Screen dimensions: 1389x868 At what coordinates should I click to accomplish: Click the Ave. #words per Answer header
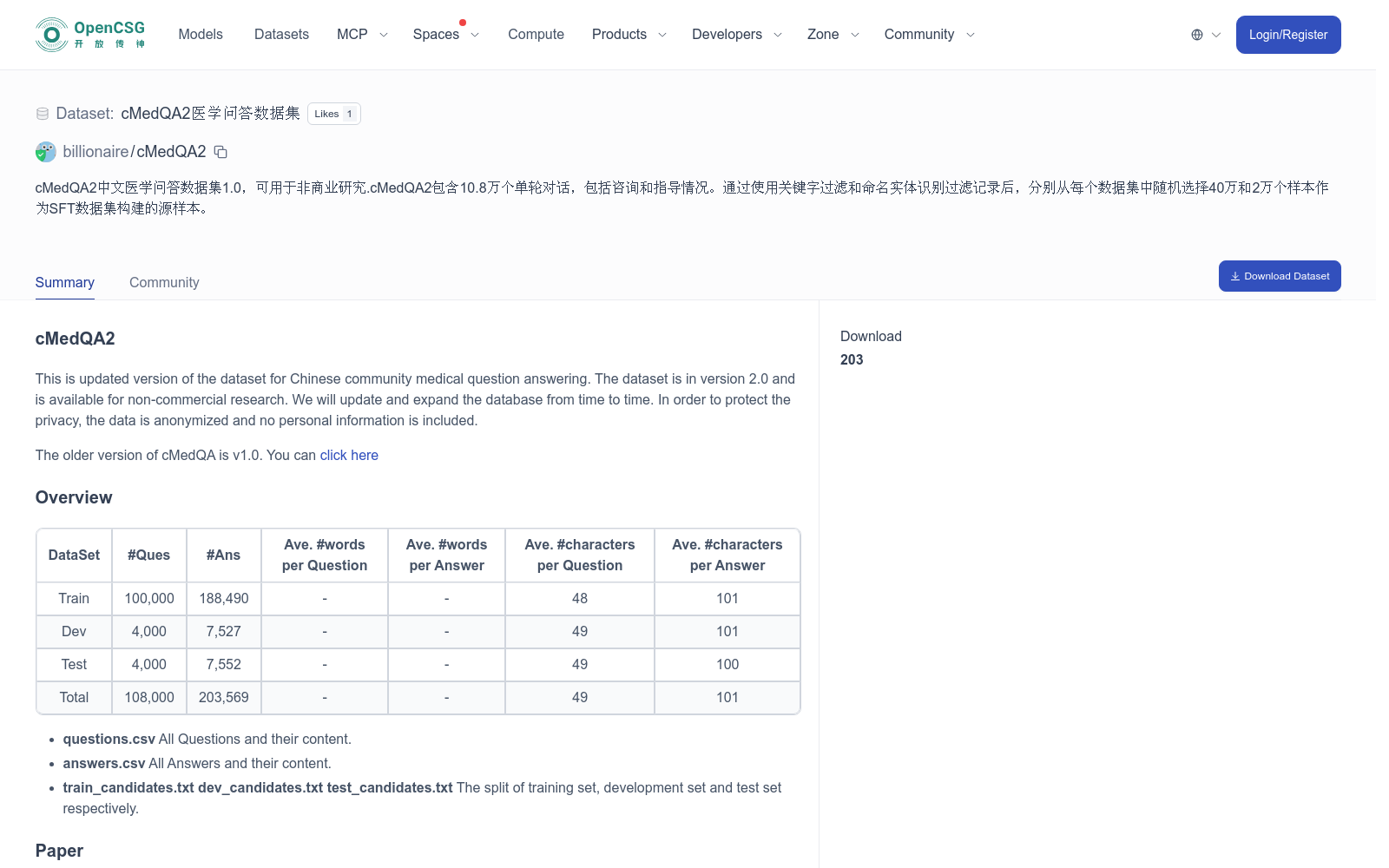point(446,556)
